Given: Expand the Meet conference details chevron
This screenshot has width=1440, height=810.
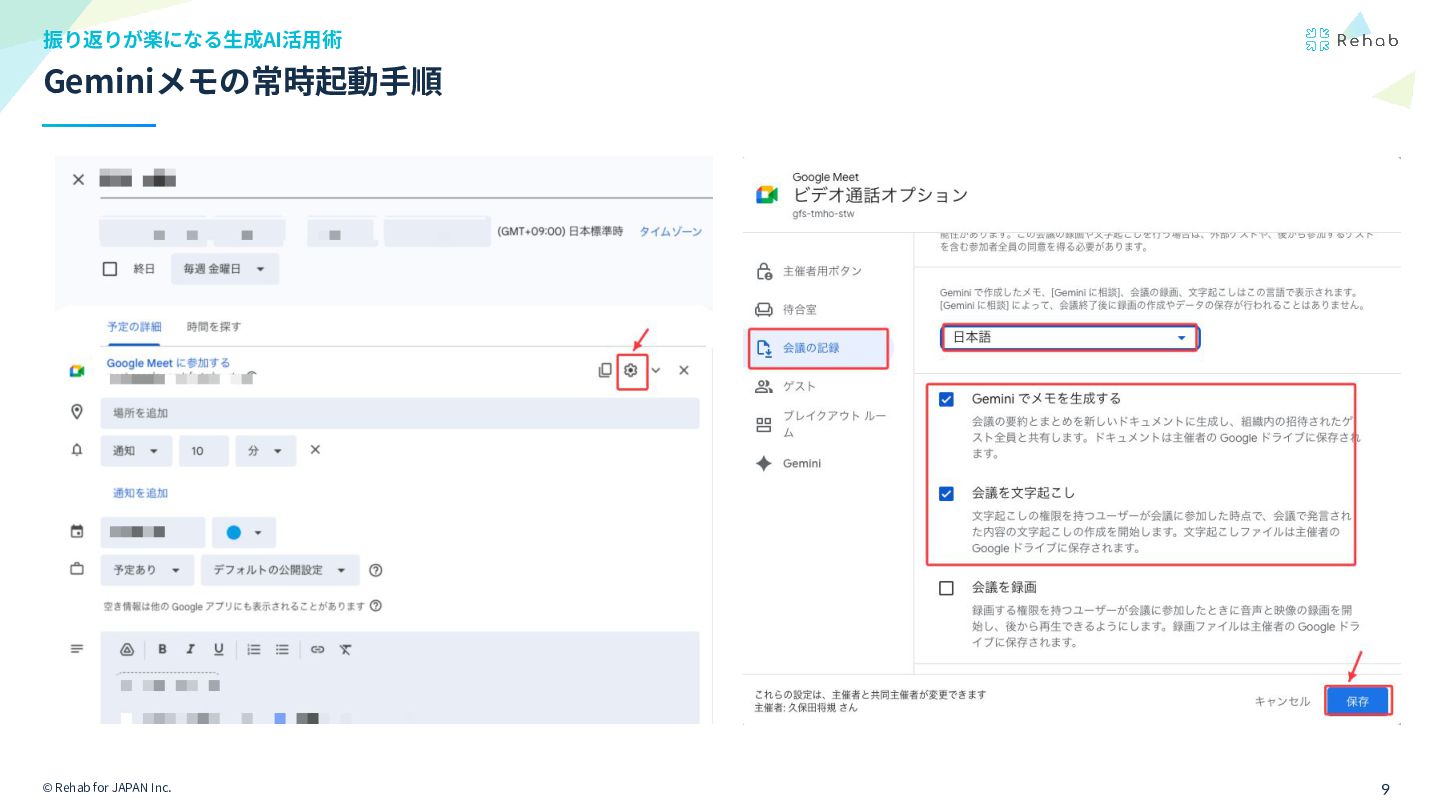Looking at the screenshot, I should pyautogui.click(x=656, y=370).
